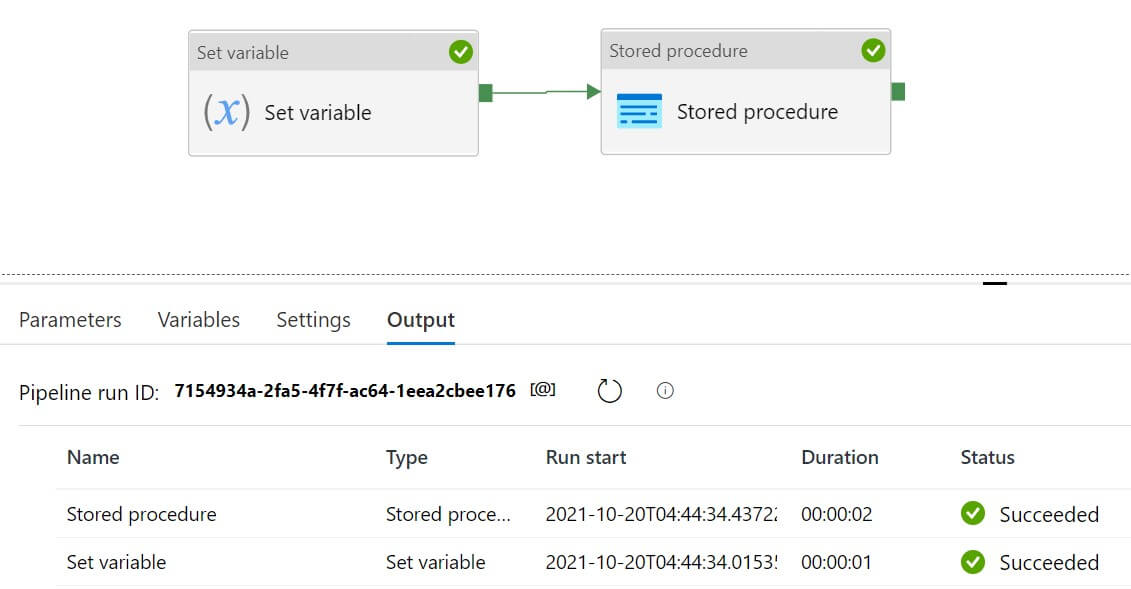The height and width of the screenshot is (589, 1131).
Task: Click the Stored procedure node's green output connector
Action: tap(898, 92)
